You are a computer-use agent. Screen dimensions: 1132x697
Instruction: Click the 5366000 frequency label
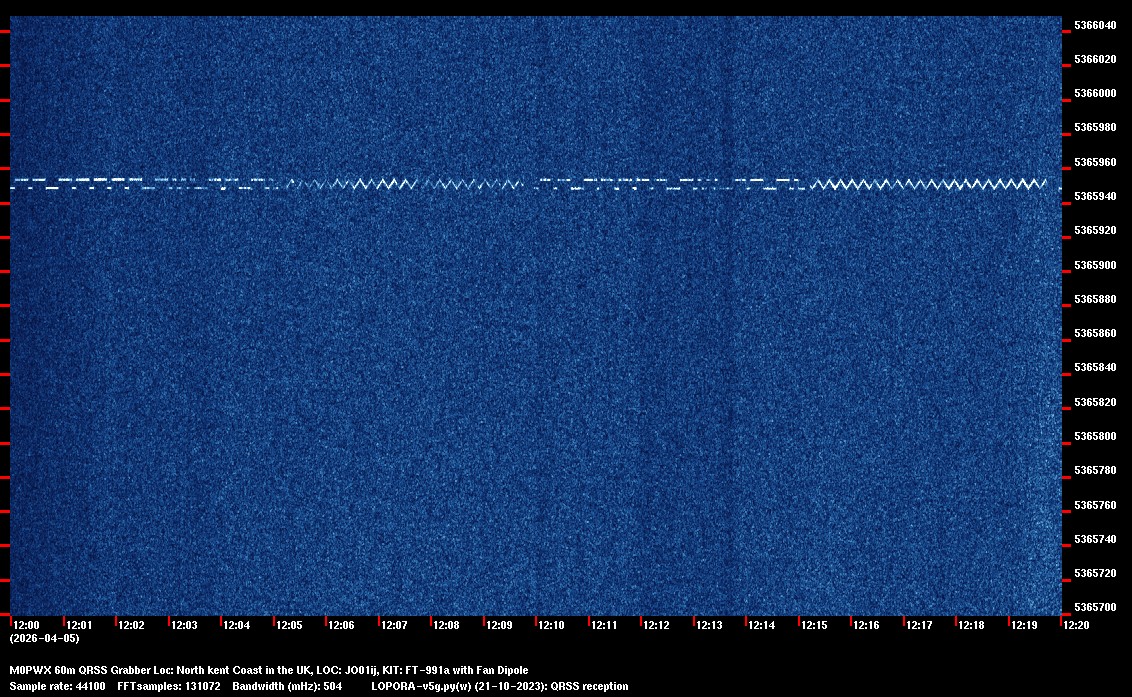[x=1095, y=93]
